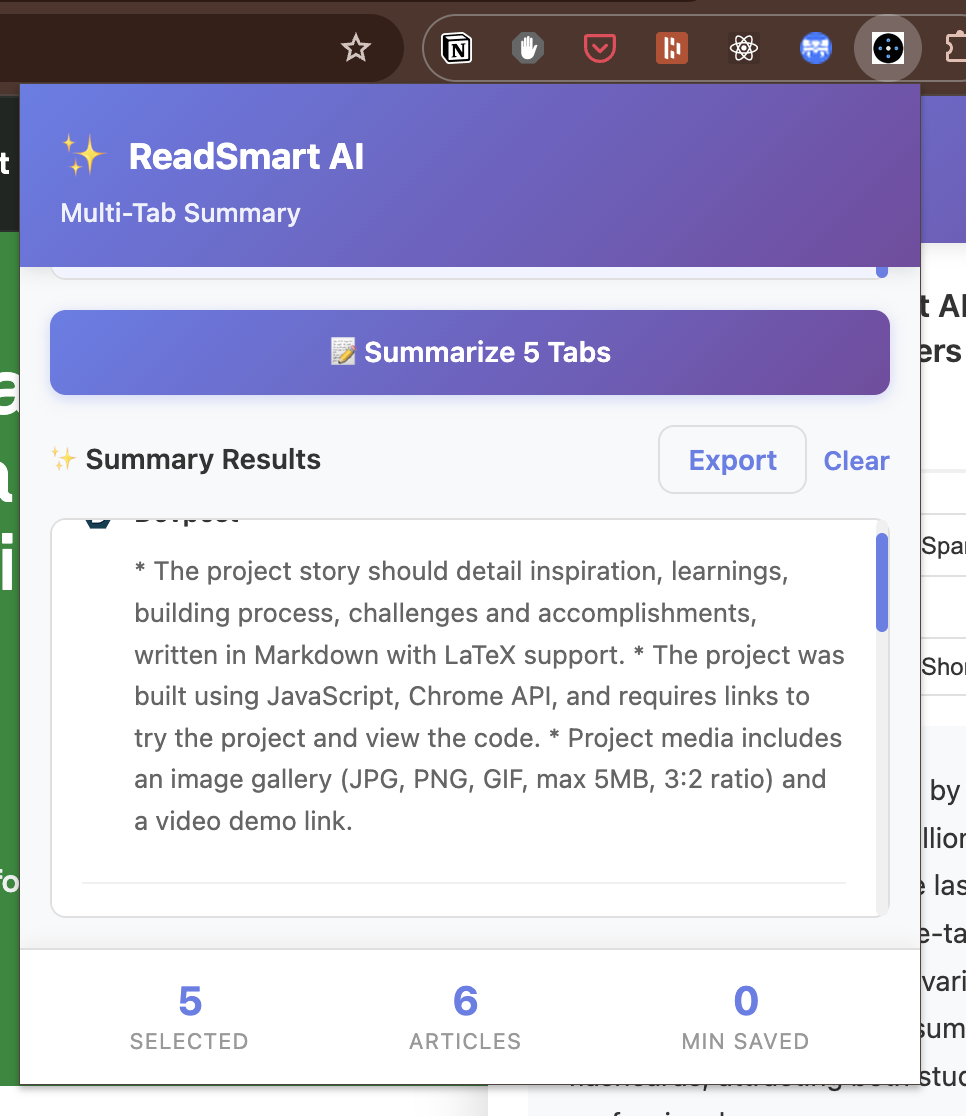This screenshot has height=1116, width=966.
Task: Open the cut-off Extensions puzzle icon
Action: pyautogui.click(x=955, y=48)
